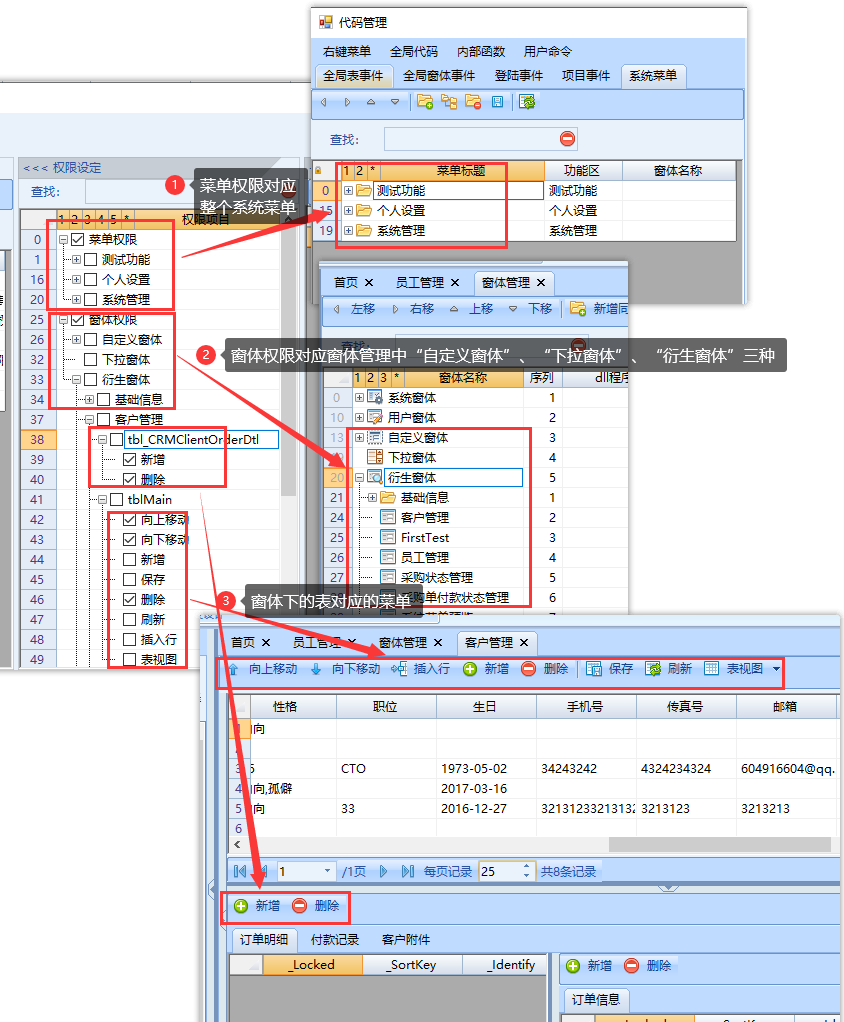Expand the 系统管理 node in 权限项目 tree

(76, 299)
